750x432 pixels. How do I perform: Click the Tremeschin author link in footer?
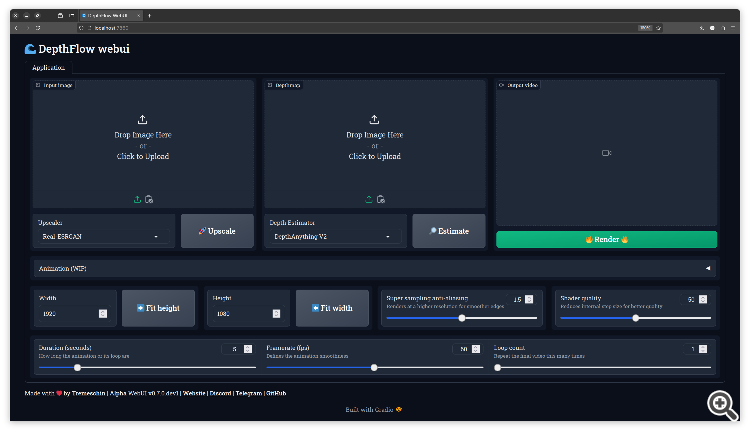coord(88,393)
